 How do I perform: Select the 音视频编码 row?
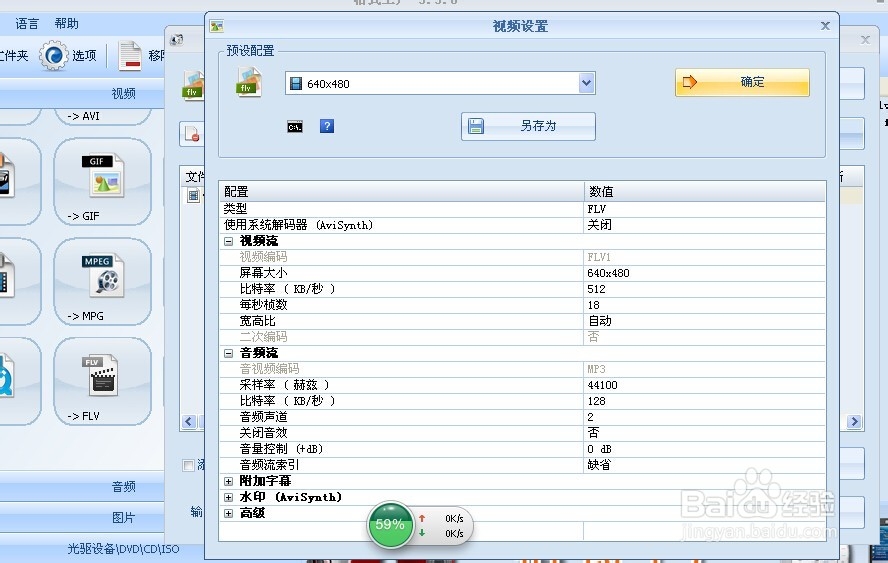pos(522,369)
